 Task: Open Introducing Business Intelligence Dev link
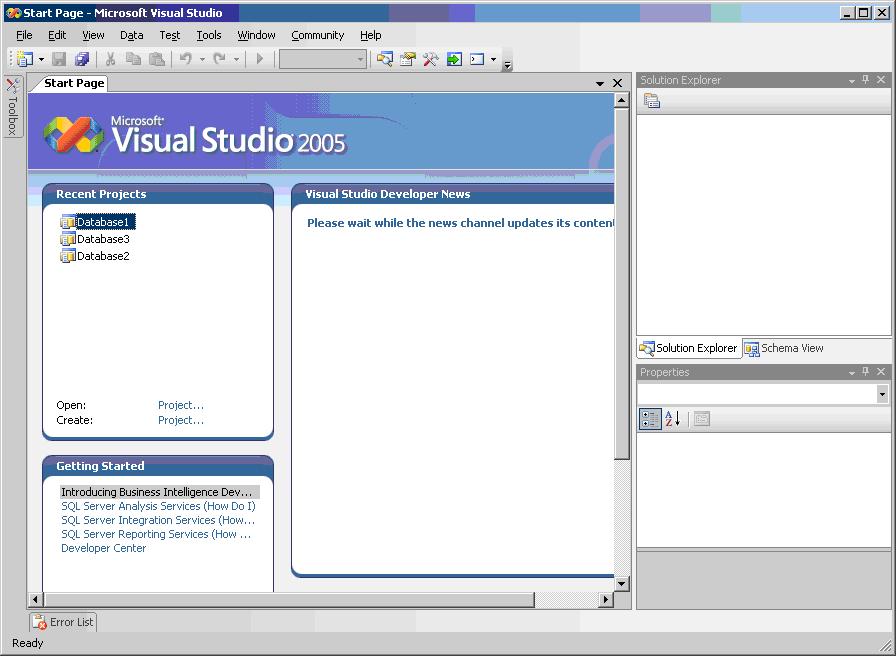tap(159, 492)
